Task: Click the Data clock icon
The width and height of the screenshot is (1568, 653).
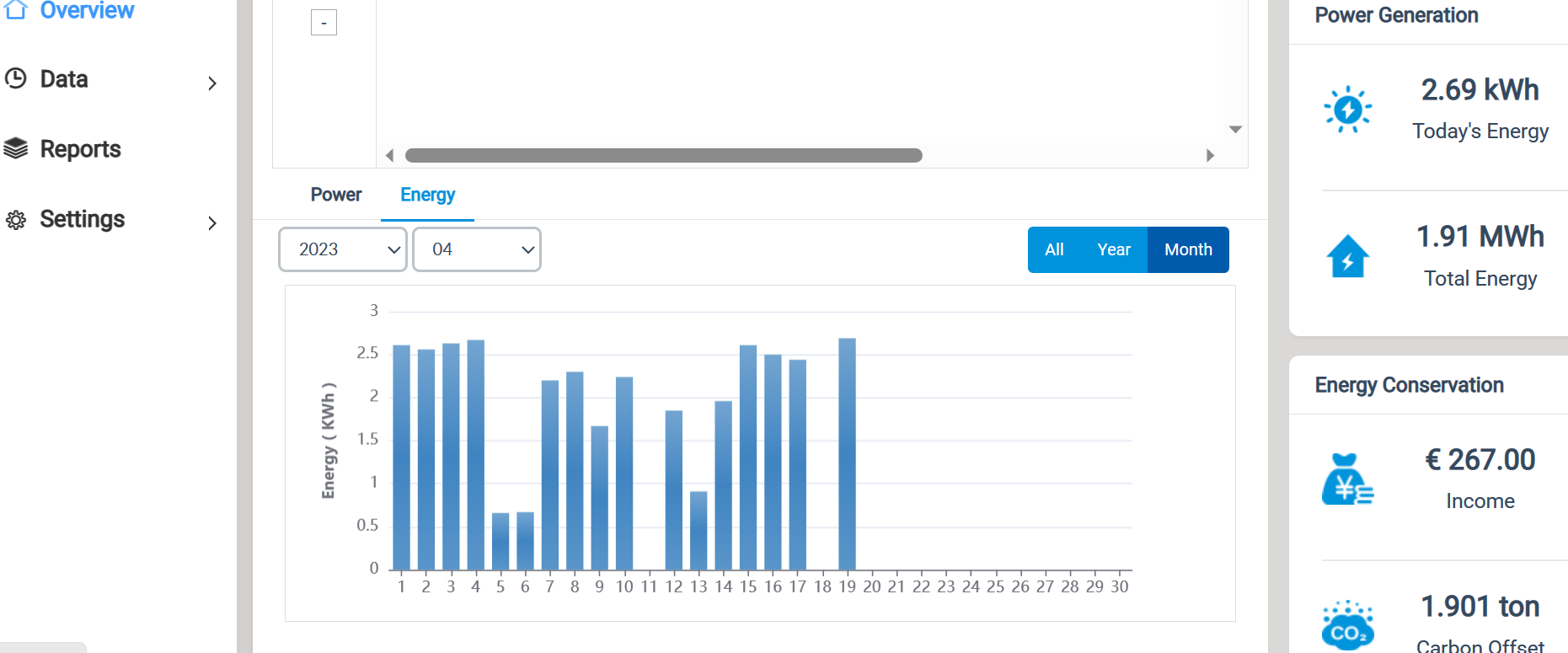Action: coord(15,78)
